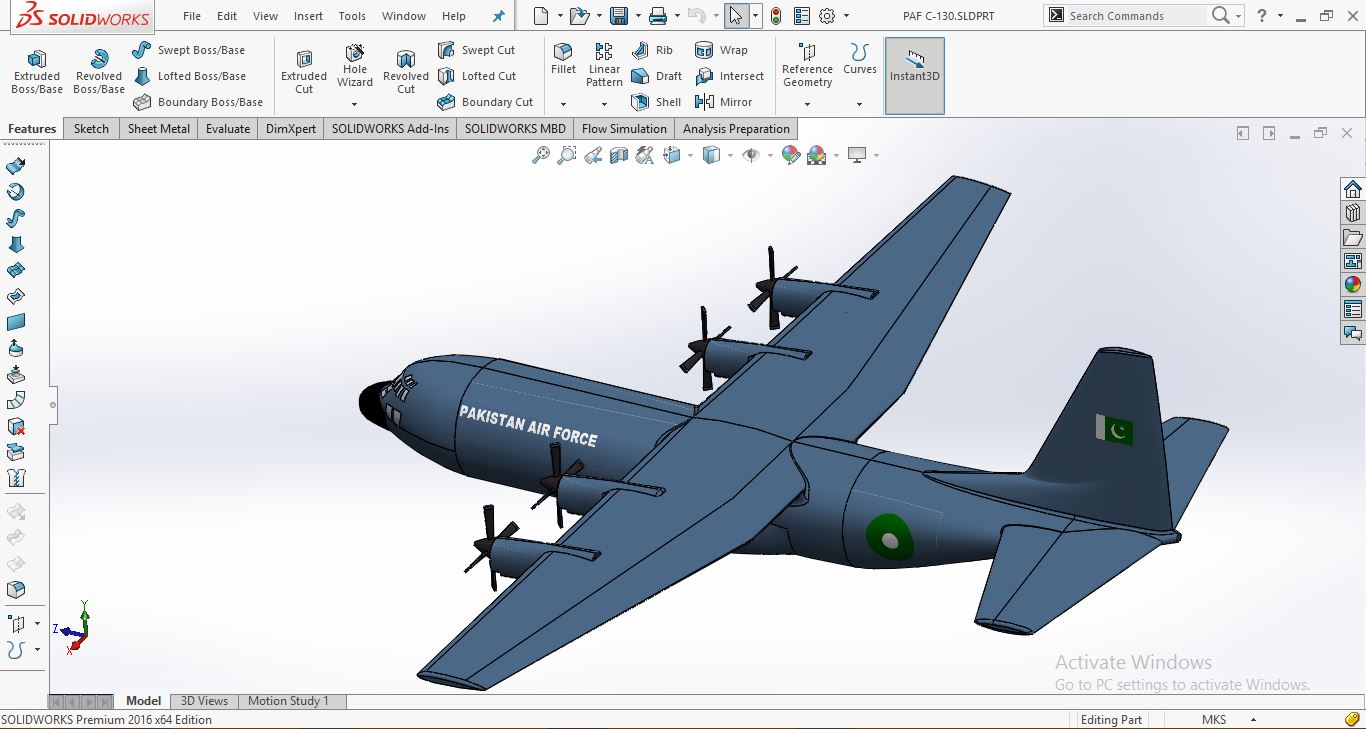Open the Options gear dropdown arrow
The height and width of the screenshot is (729, 1366).
(x=846, y=16)
